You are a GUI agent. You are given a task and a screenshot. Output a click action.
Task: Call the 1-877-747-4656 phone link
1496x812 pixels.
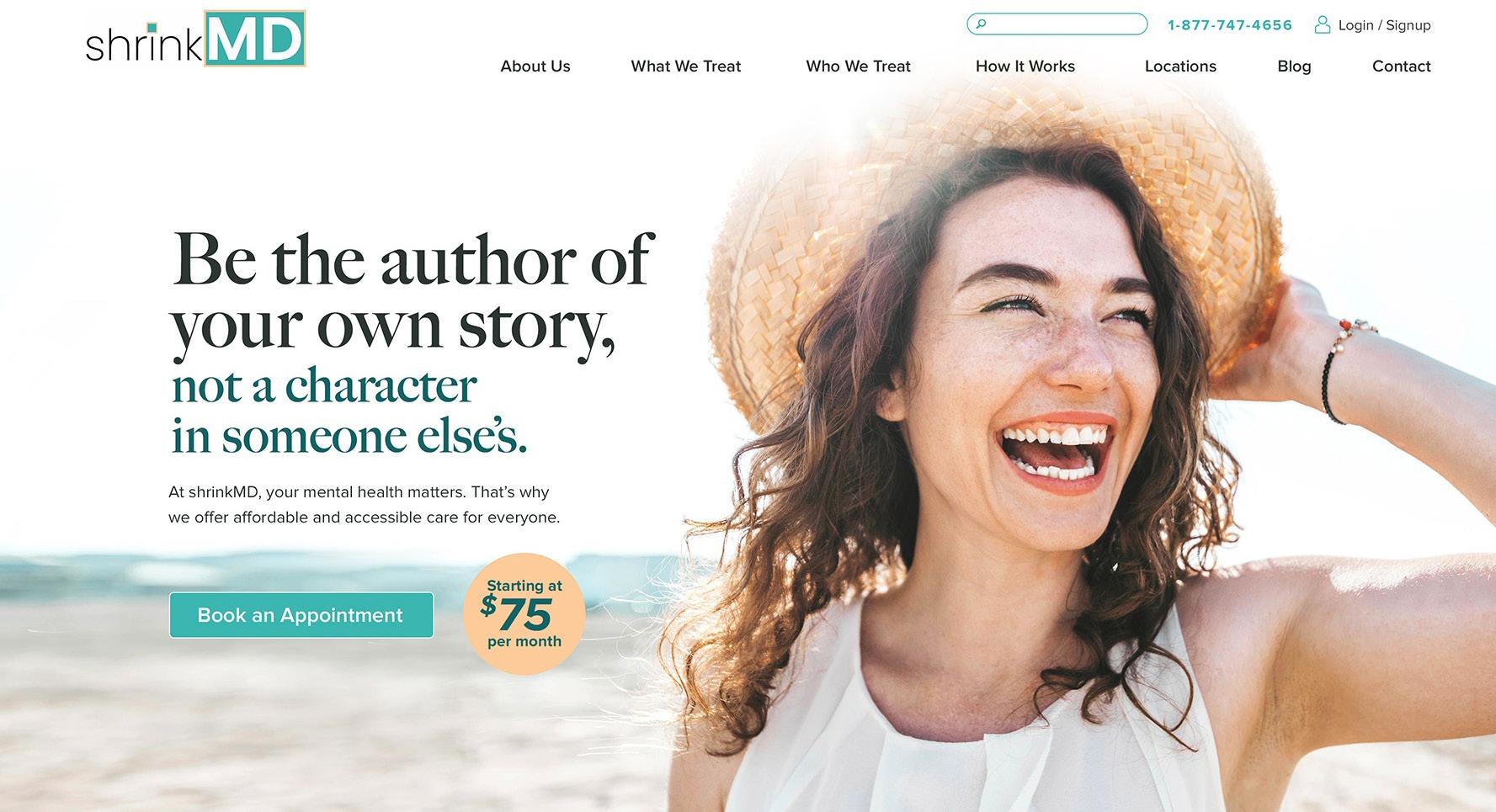click(x=1230, y=25)
